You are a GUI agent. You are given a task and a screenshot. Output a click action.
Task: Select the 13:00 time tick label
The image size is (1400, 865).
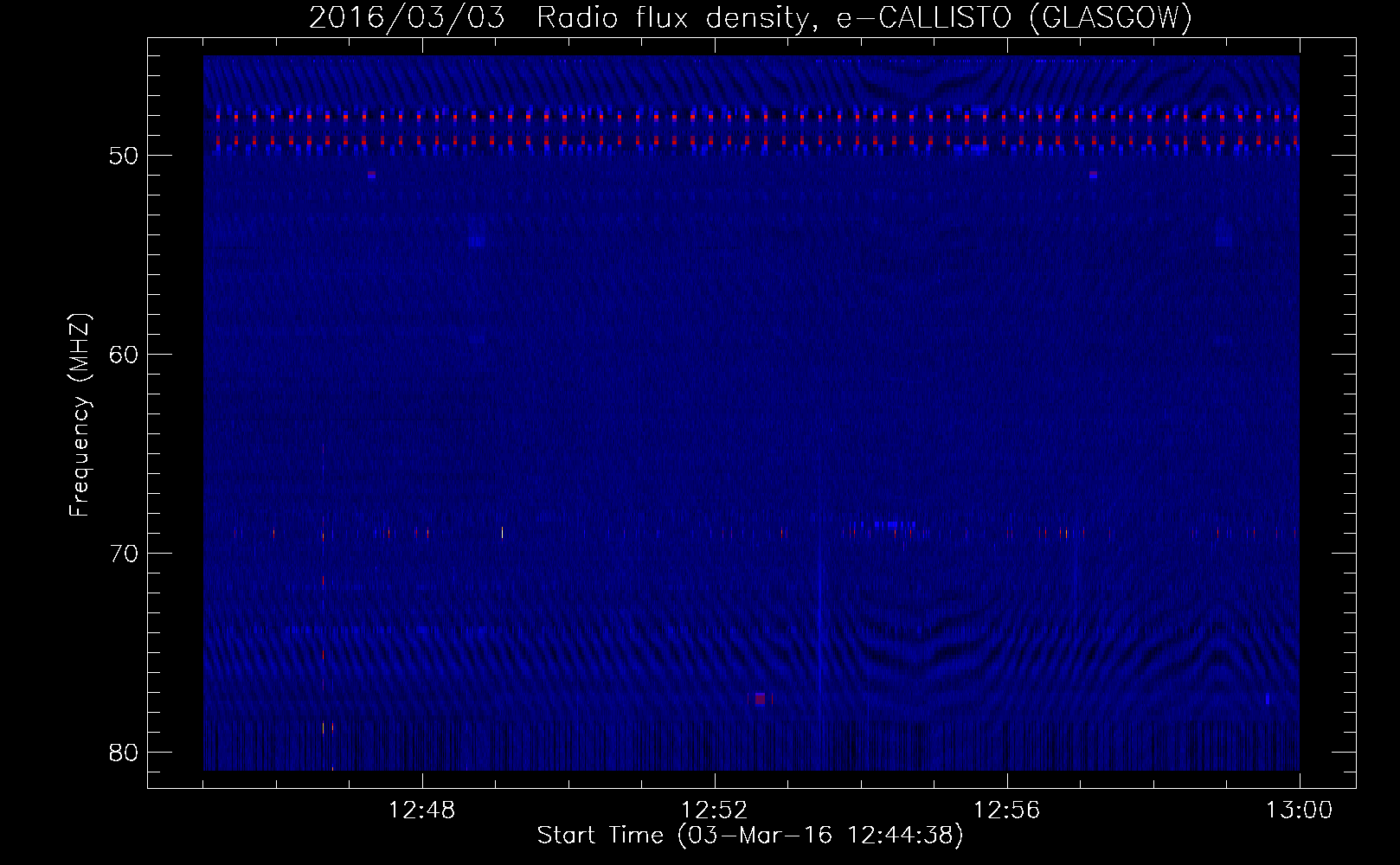[1300, 811]
